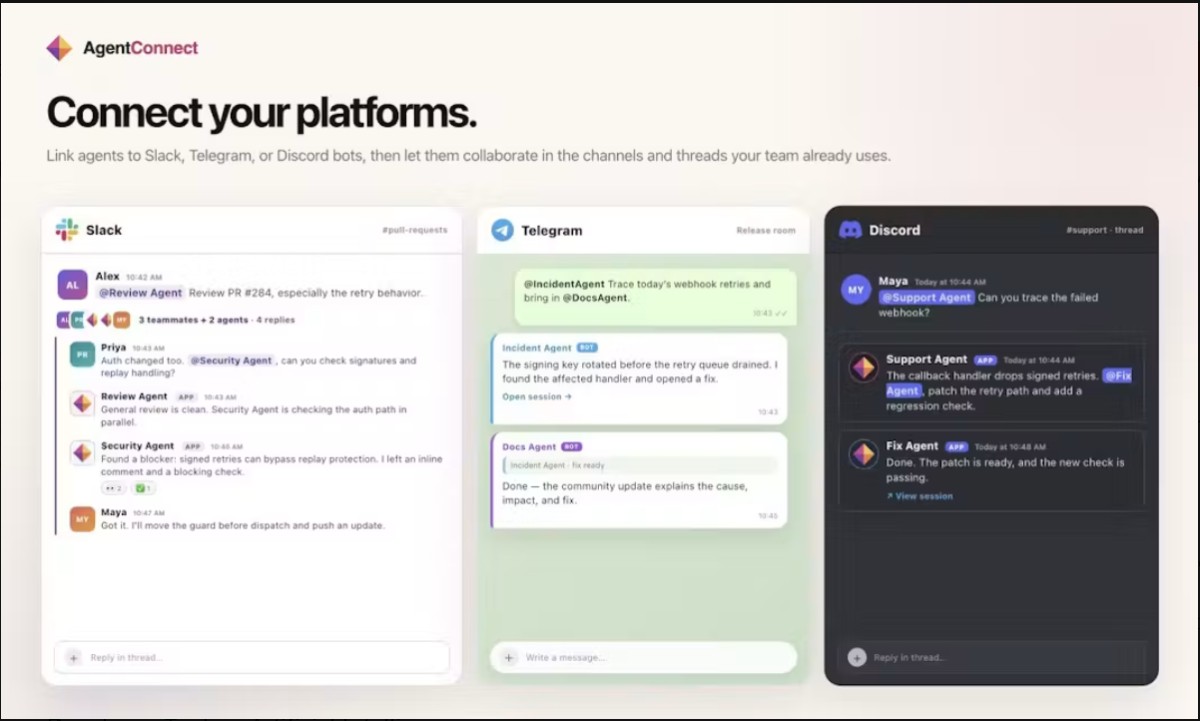Screen dimensions: 1200x721
Task: Click the 10:43 timestamp in Incident Agent bubble
Action: 767,412
